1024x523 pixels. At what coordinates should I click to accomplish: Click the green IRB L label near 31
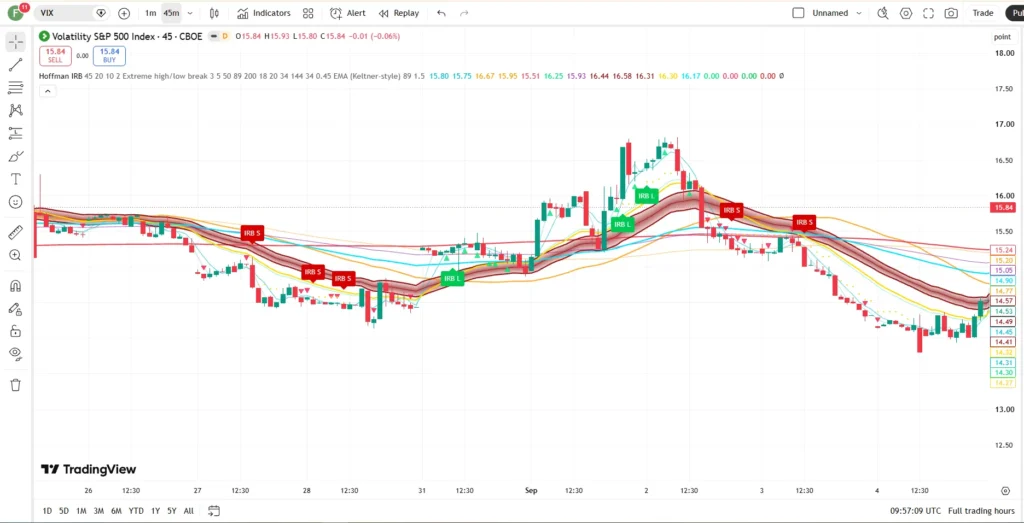[x=453, y=279]
